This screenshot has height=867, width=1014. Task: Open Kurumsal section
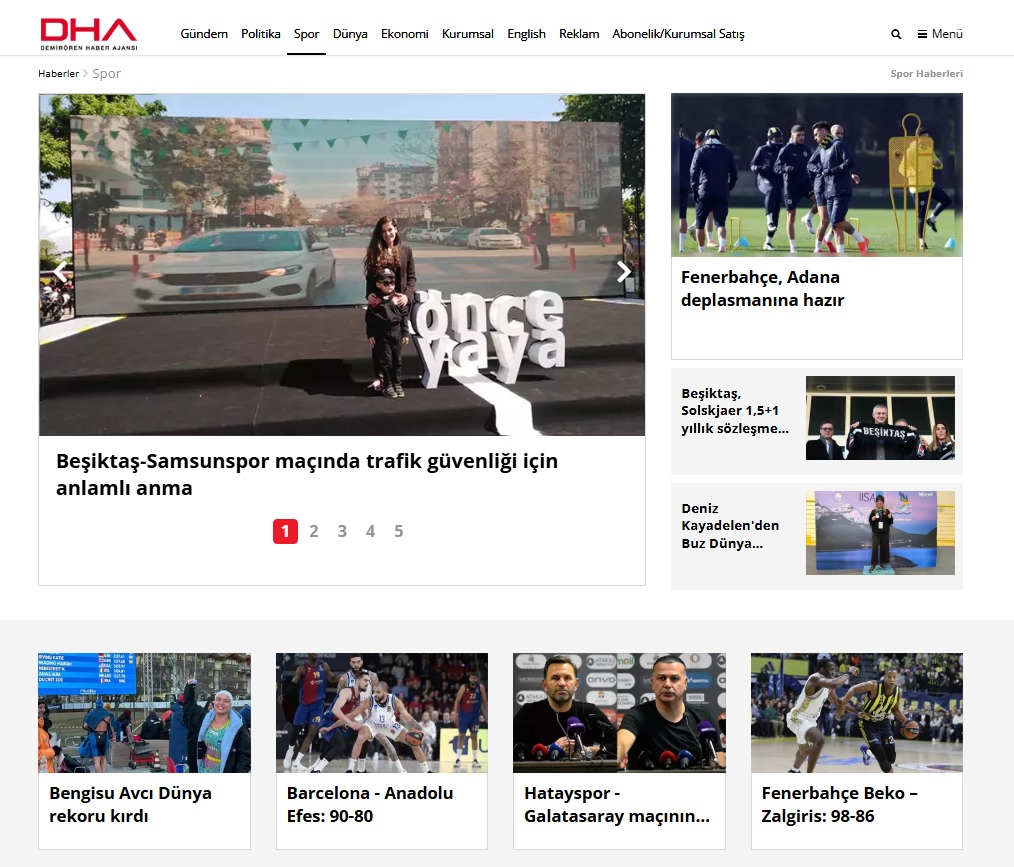point(468,34)
